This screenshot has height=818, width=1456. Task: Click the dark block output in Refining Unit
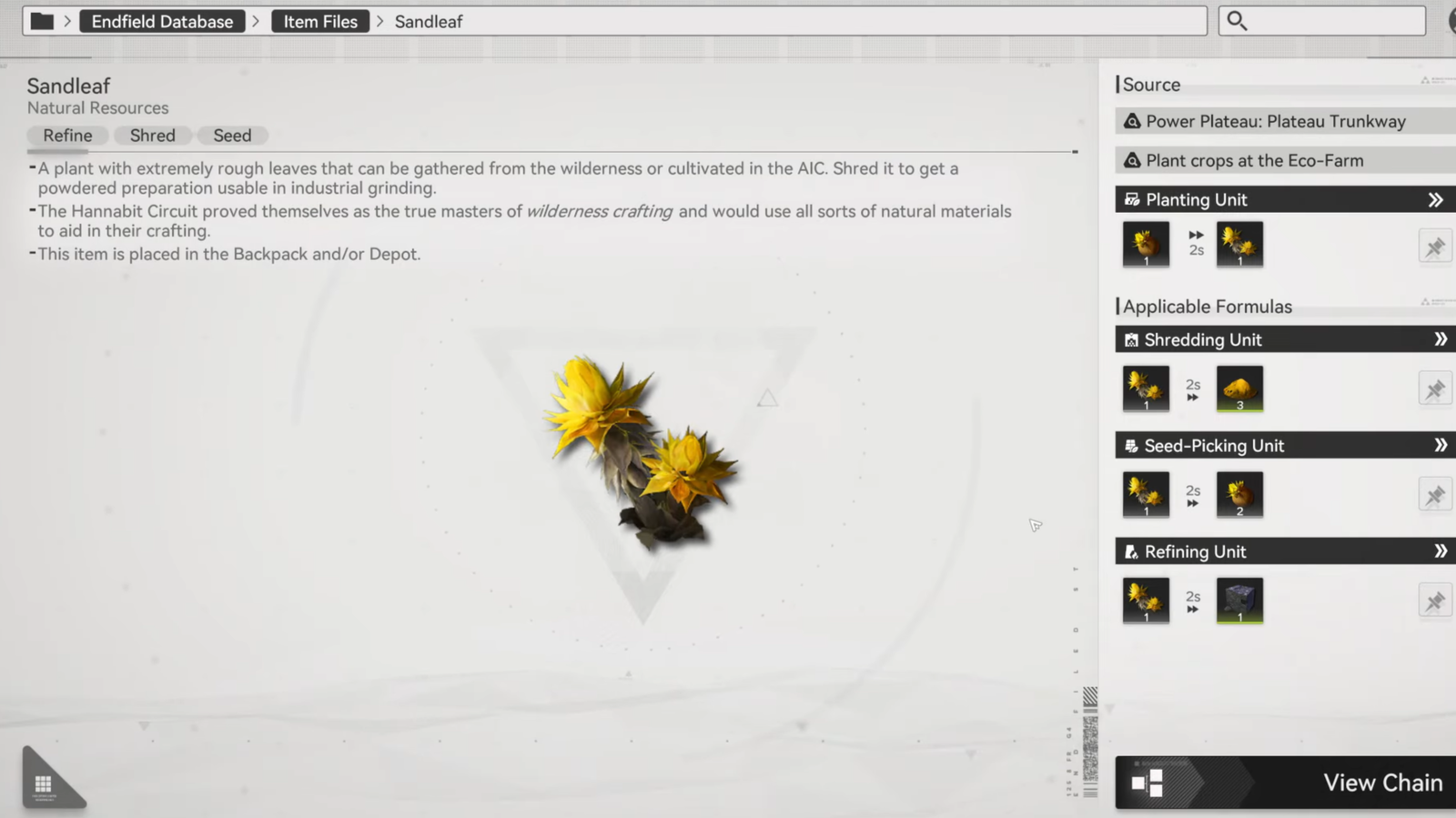pos(1239,601)
